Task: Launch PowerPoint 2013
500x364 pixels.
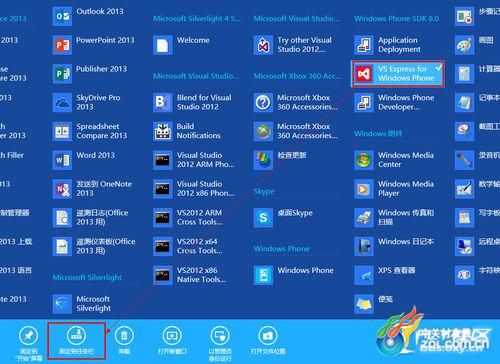Action: tap(94, 45)
